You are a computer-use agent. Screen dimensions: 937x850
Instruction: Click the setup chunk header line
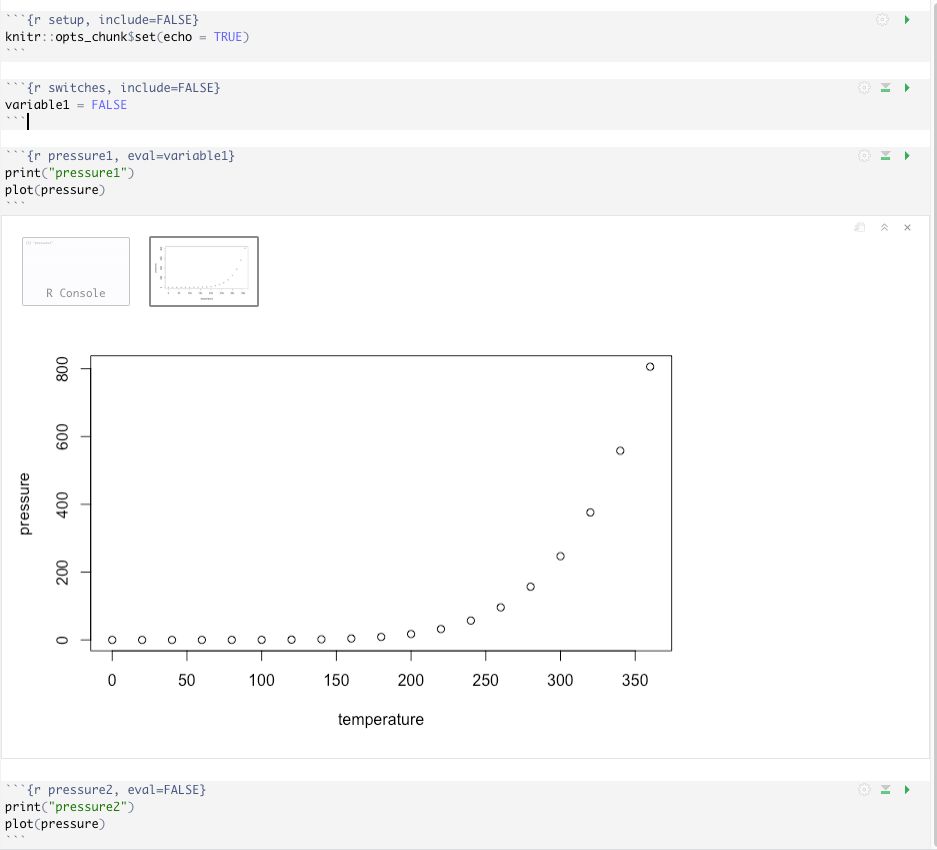tap(102, 20)
